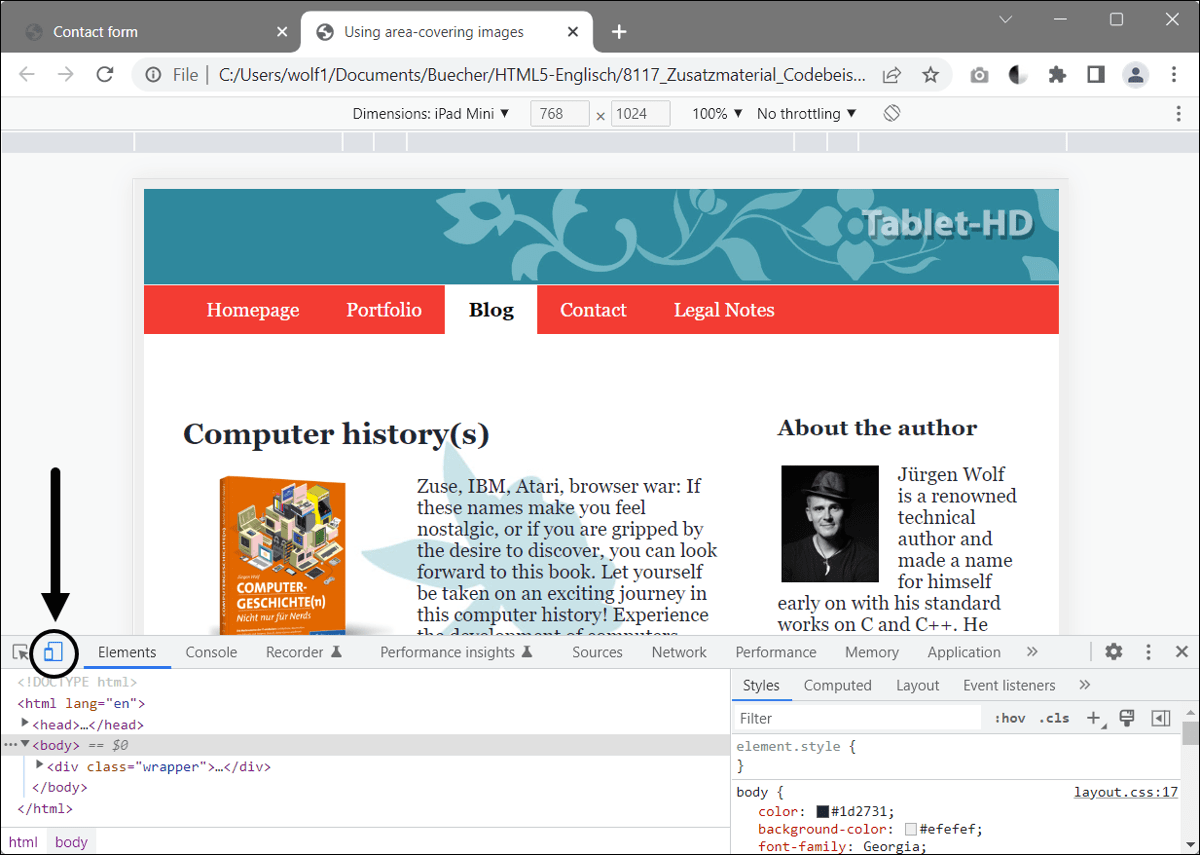Navigate to the Contact page
Screen dimensions: 1200x855
[x=593, y=310]
